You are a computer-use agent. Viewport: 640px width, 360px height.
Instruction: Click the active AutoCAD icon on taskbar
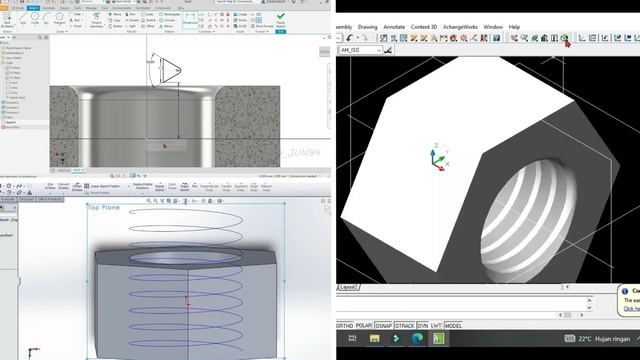coord(438,338)
